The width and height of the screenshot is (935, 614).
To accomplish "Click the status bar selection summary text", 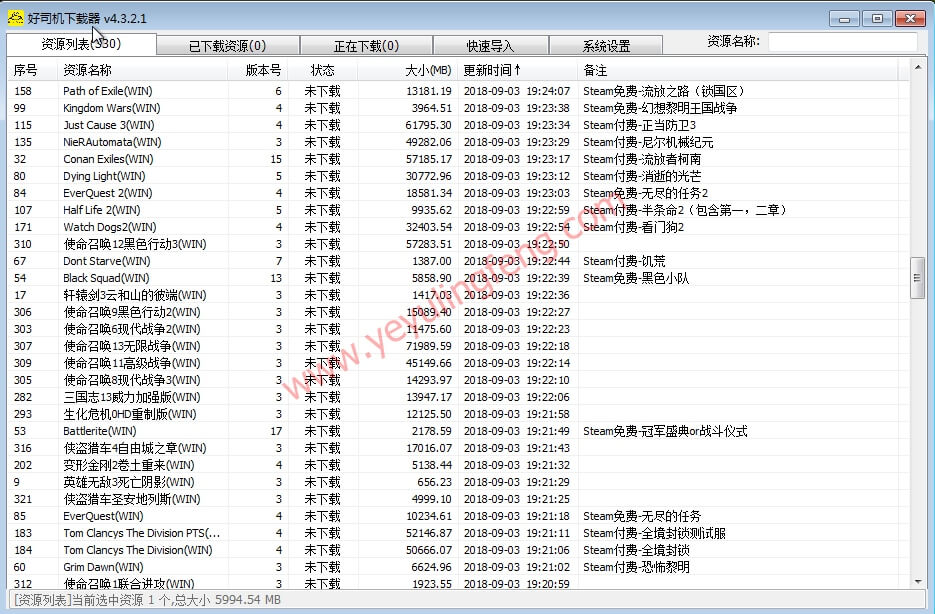I will 147,600.
